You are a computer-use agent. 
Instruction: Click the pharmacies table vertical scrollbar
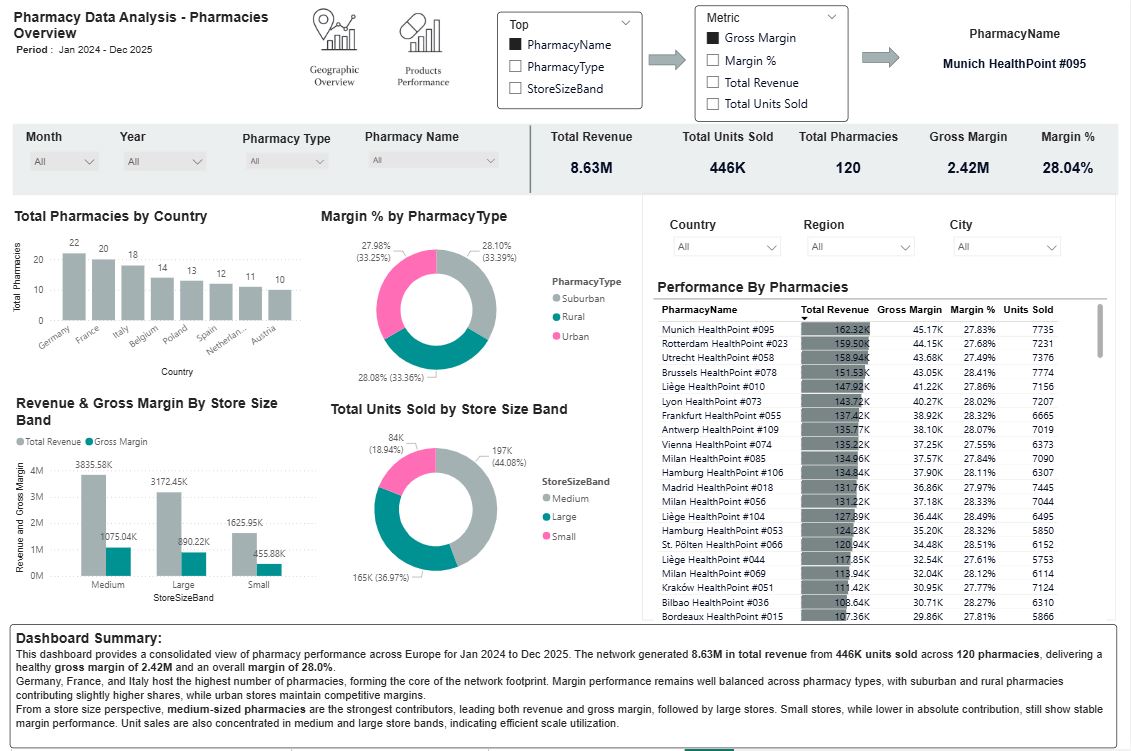pos(1101,331)
